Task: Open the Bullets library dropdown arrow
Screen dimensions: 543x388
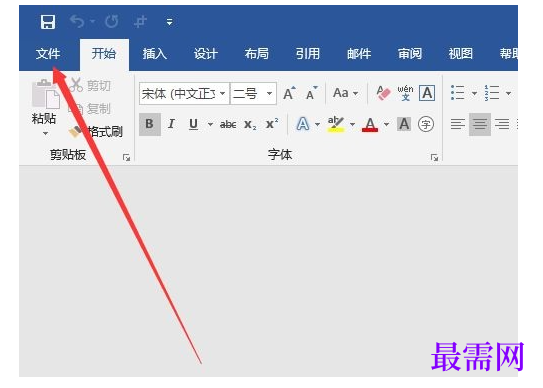Action: pos(474,93)
